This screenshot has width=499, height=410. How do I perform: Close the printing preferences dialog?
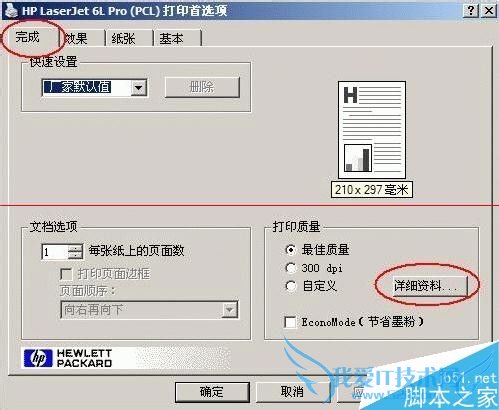click(489, 11)
